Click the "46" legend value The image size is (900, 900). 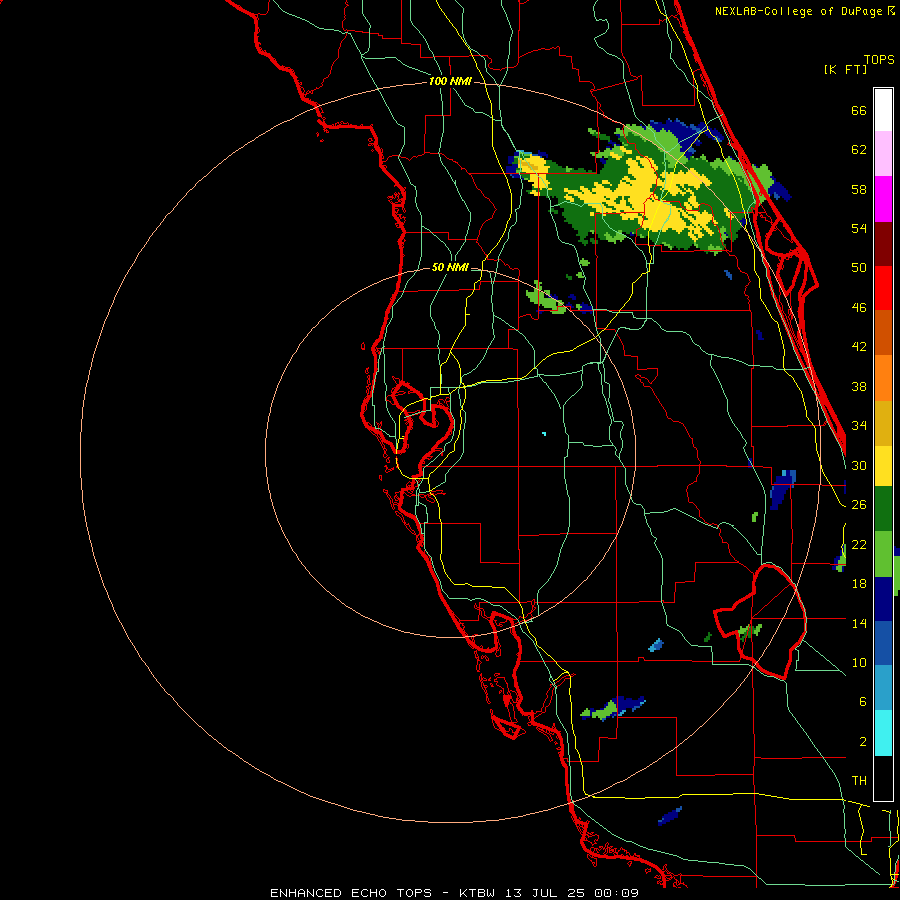[x=859, y=308]
